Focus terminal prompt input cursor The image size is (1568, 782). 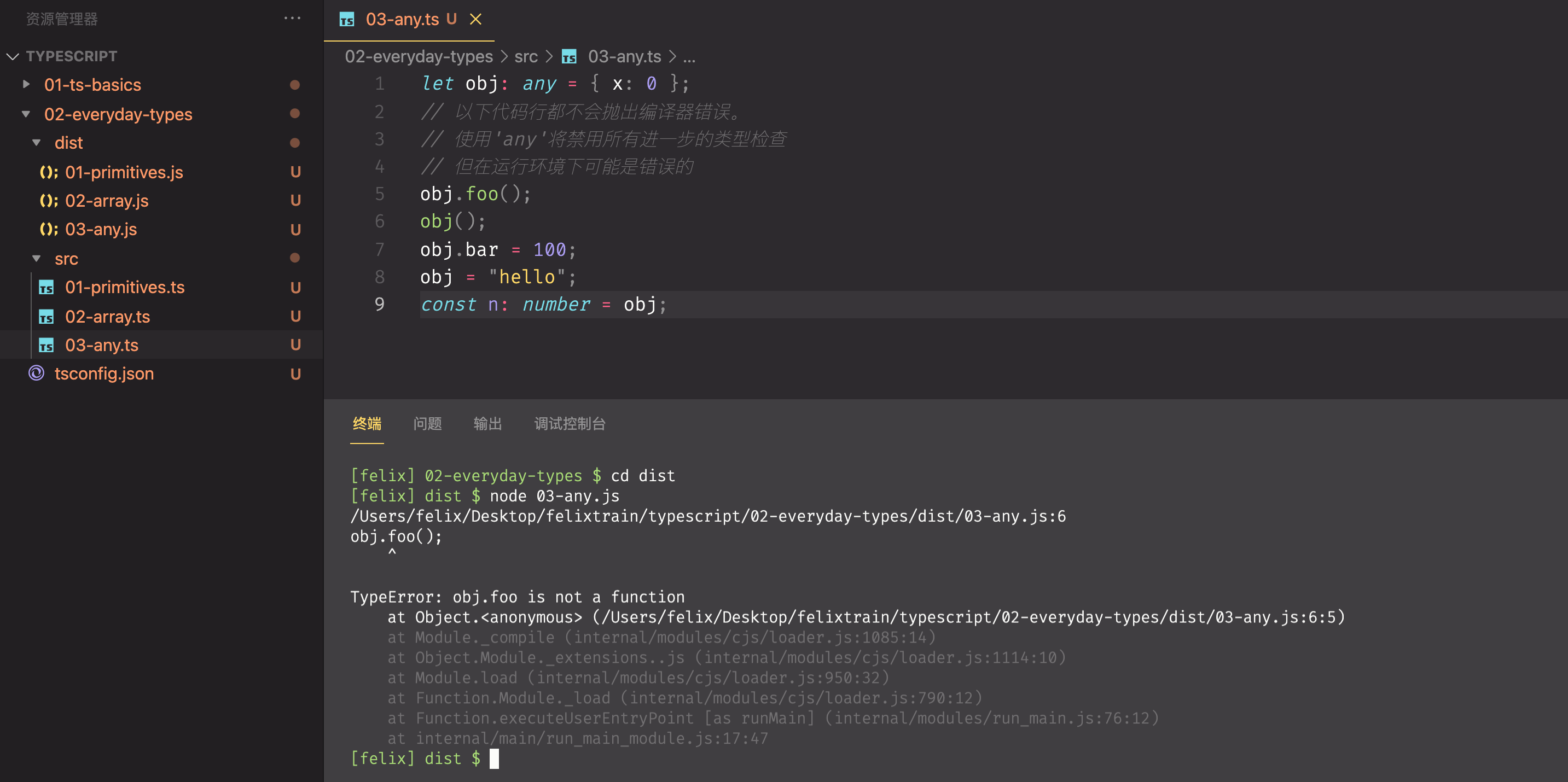(x=493, y=758)
